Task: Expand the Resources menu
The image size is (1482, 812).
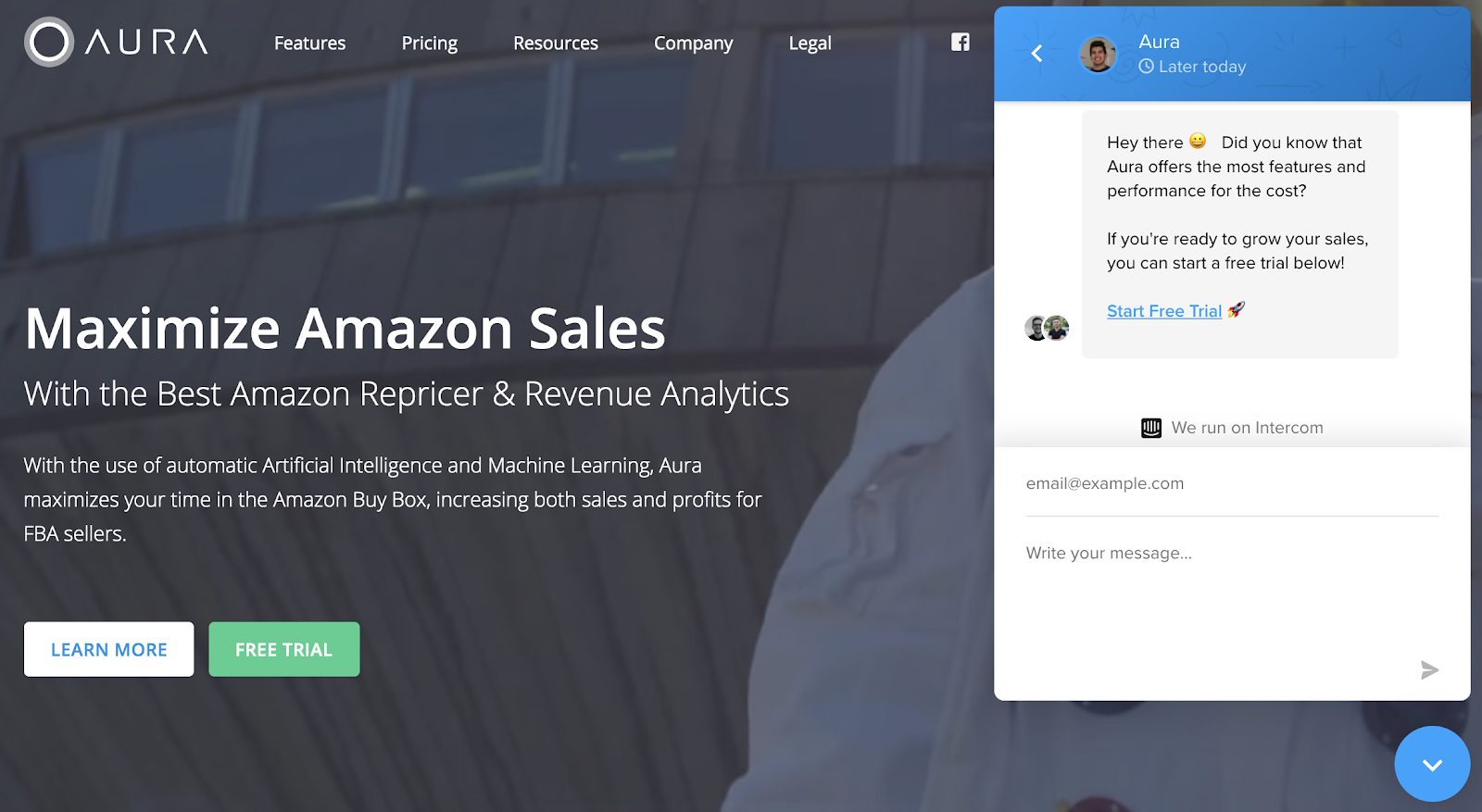Action: coord(556,43)
